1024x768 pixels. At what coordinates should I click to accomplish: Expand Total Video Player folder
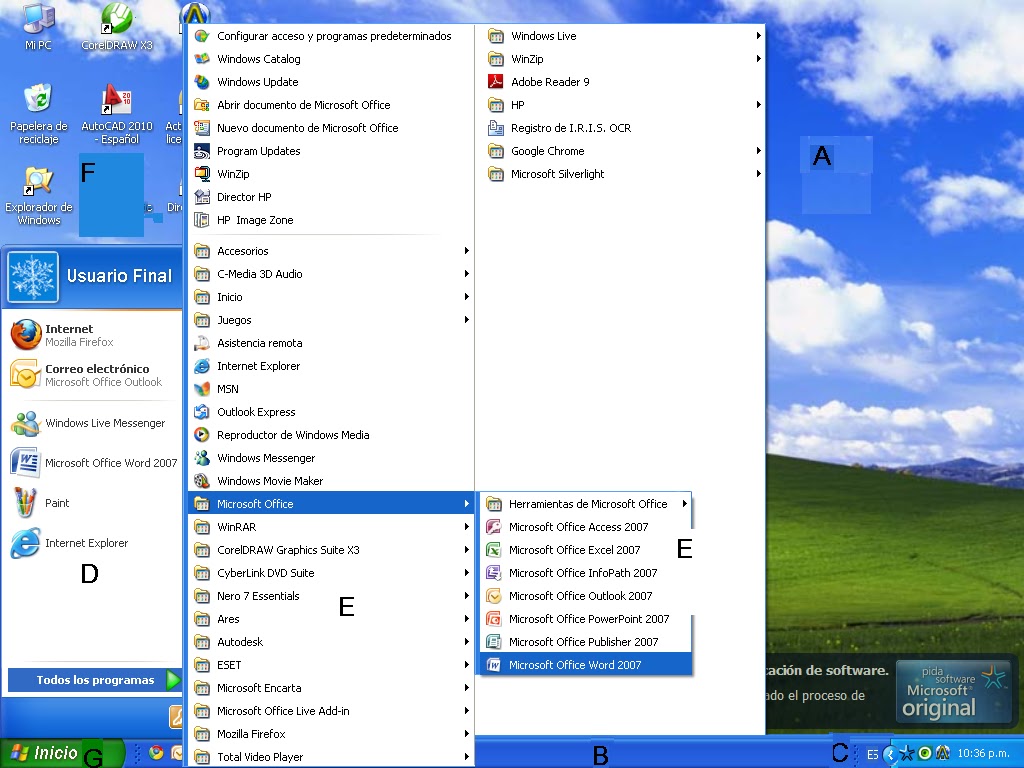pyautogui.click(x=331, y=757)
